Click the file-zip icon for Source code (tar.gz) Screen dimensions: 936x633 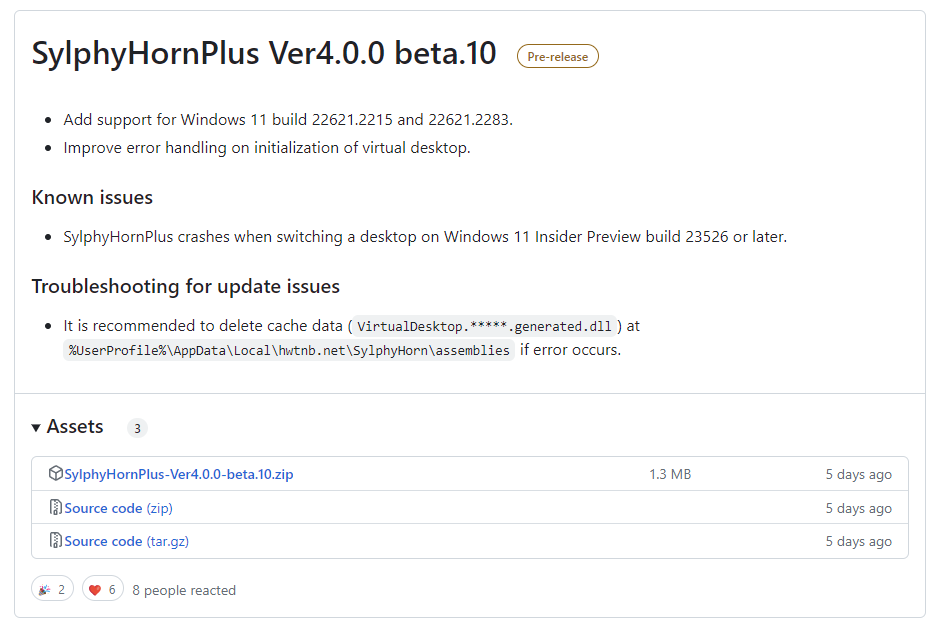click(x=56, y=540)
